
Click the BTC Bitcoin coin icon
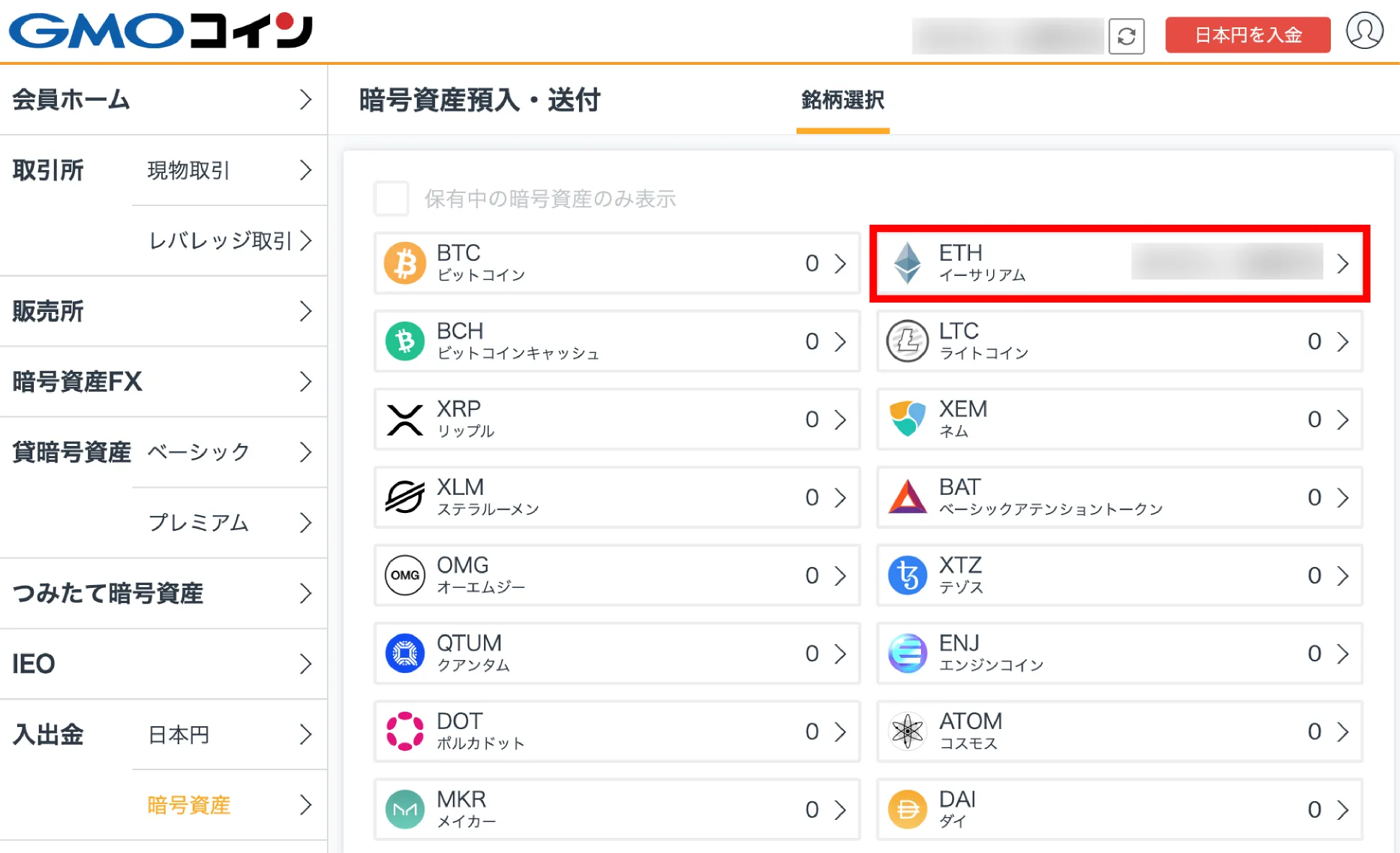point(405,263)
